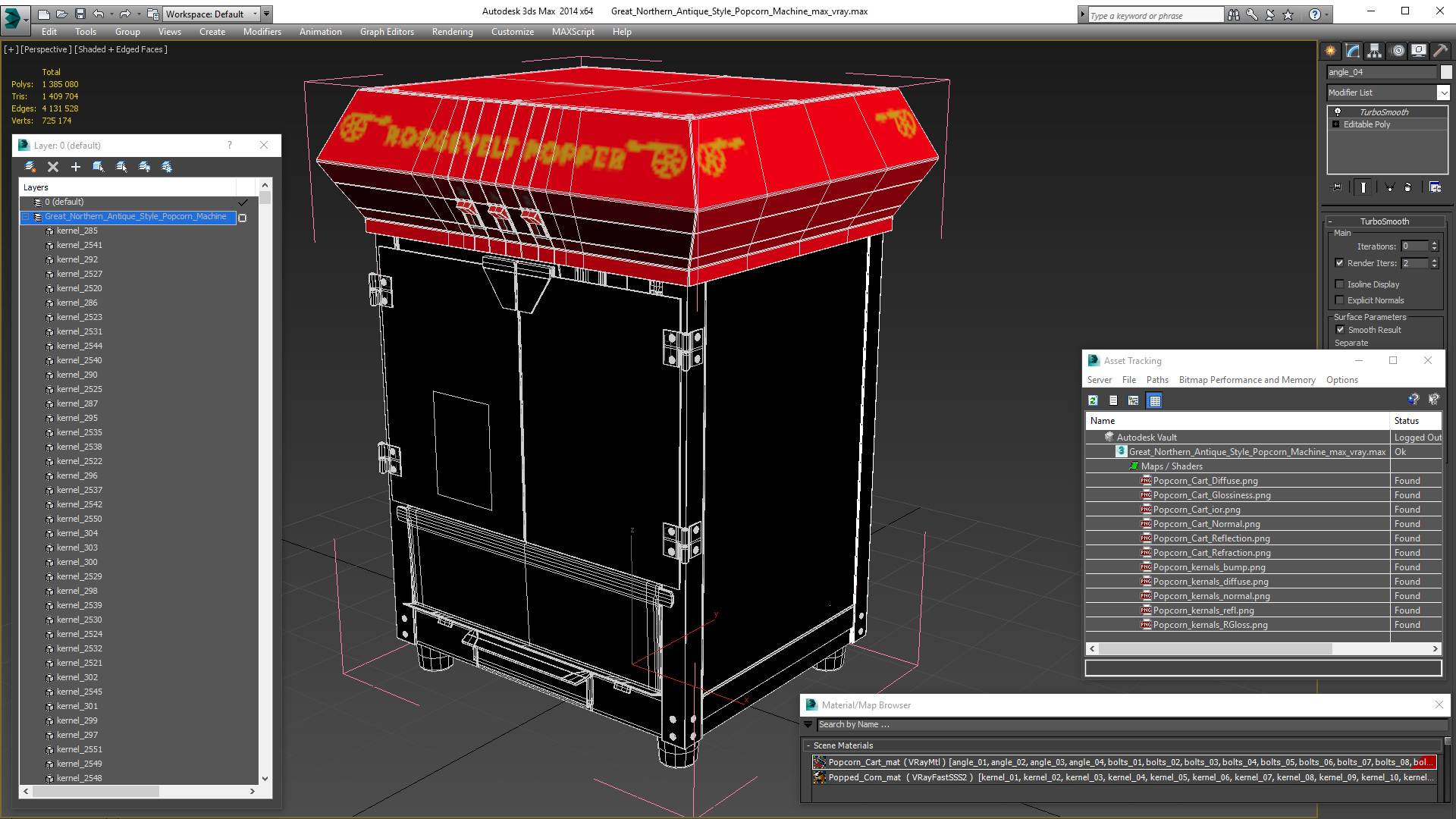The height and width of the screenshot is (819, 1456).
Task: Click Make Unique icon in modifier stack
Action: click(x=1389, y=187)
